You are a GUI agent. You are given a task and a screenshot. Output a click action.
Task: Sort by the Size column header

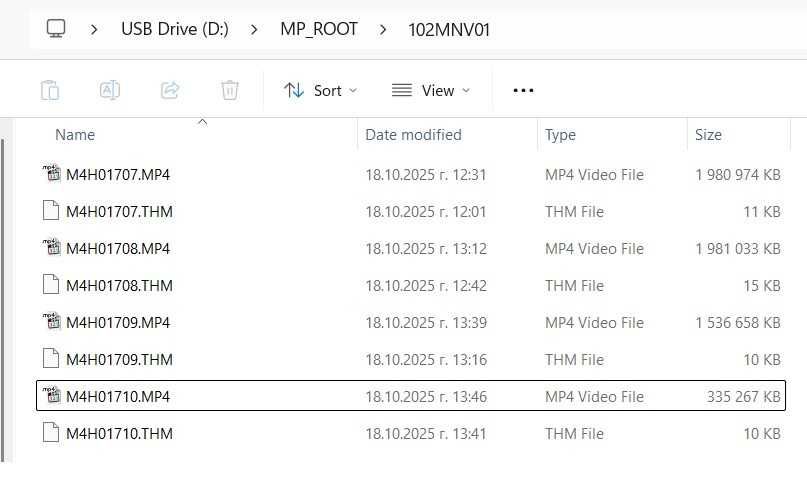tap(708, 135)
